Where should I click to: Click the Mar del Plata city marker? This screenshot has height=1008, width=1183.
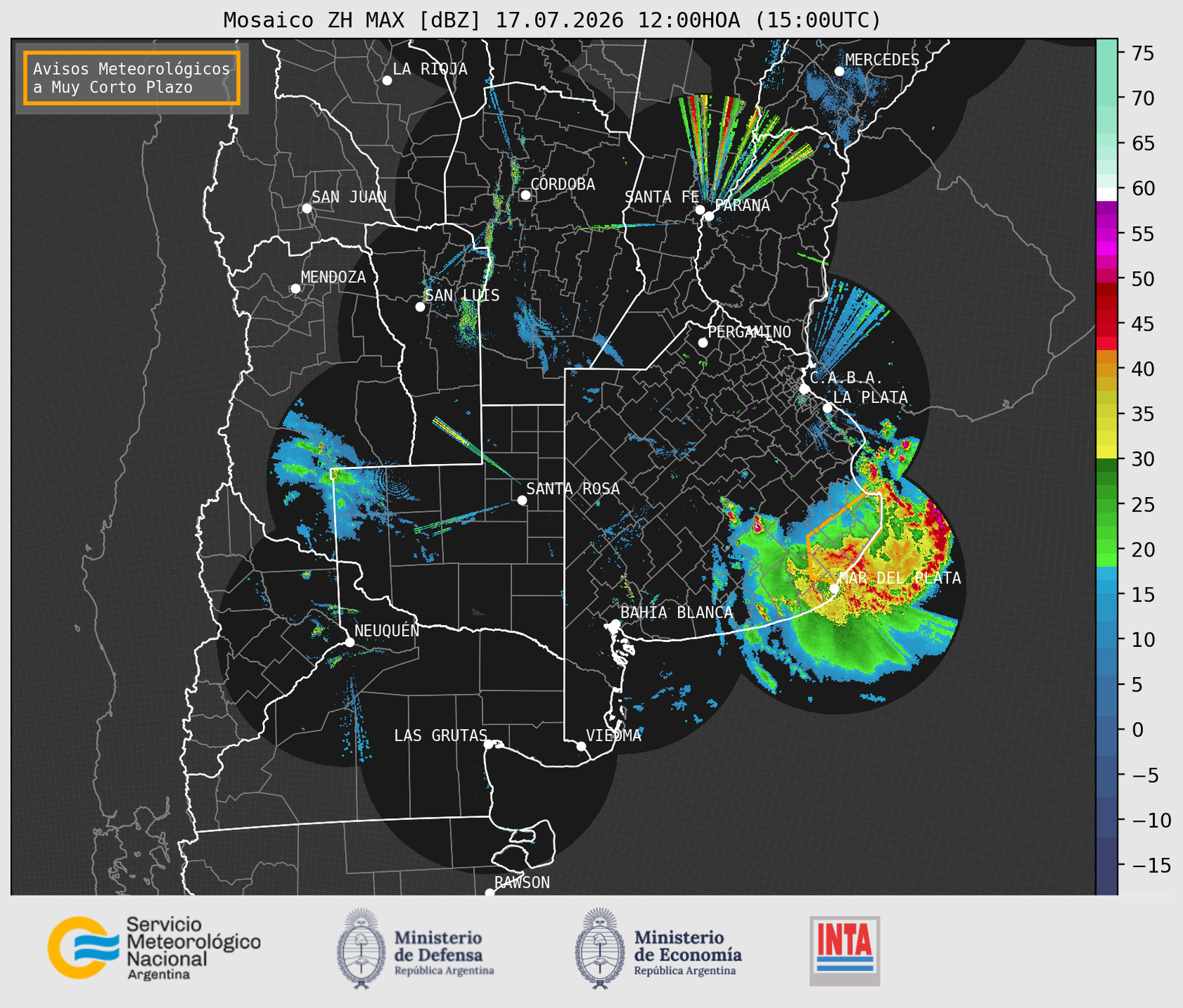point(834,588)
